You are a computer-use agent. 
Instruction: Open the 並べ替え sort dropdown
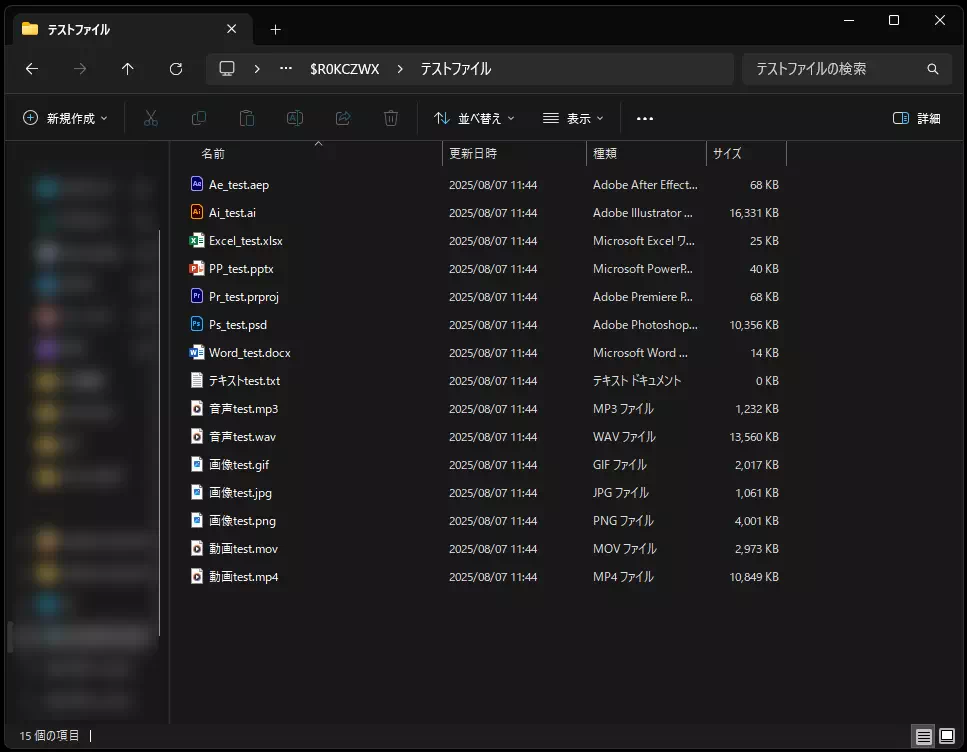coord(474,118)
